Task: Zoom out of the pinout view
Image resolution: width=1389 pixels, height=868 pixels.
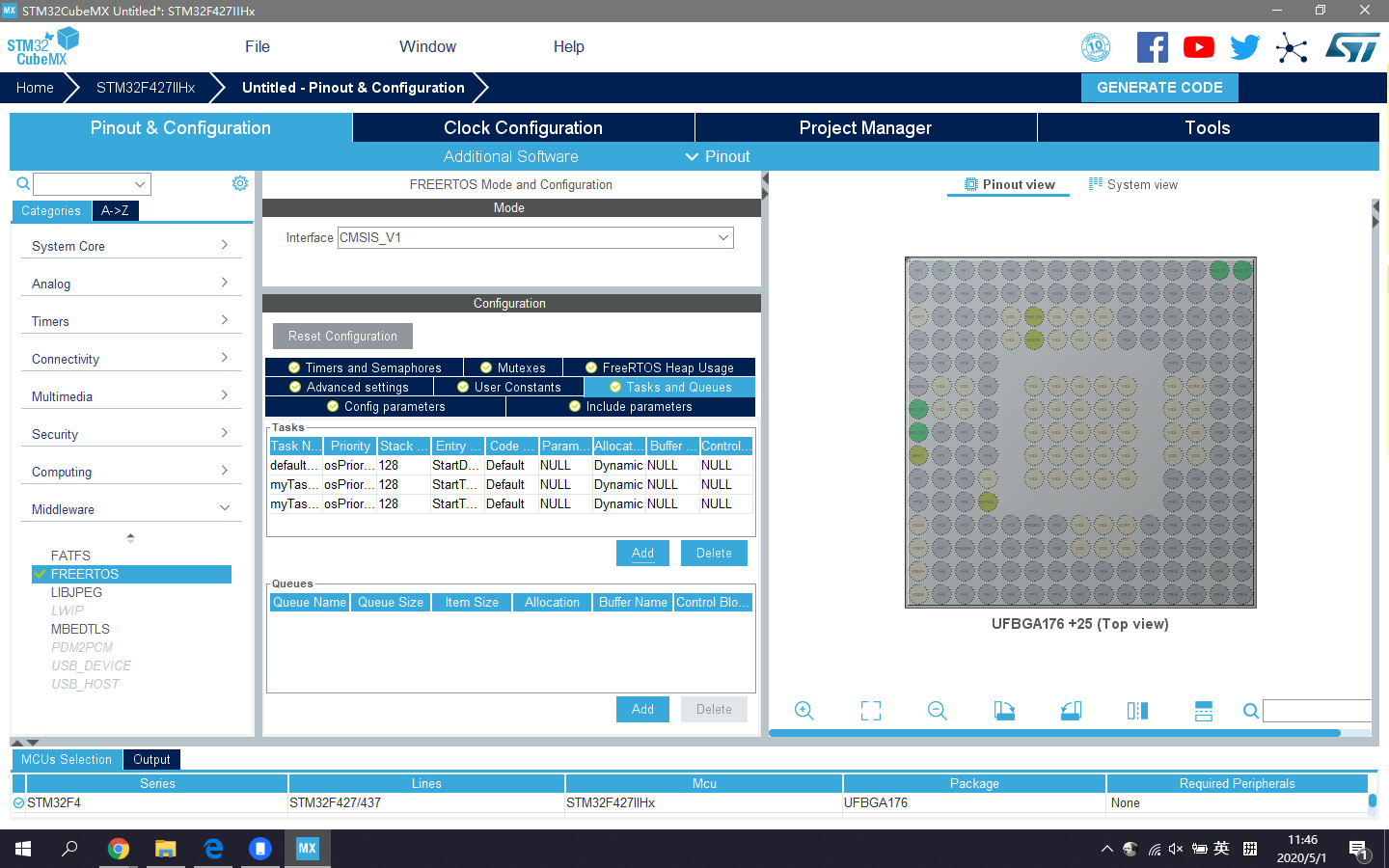Action: pyautogui.click(x=938, y=711)
